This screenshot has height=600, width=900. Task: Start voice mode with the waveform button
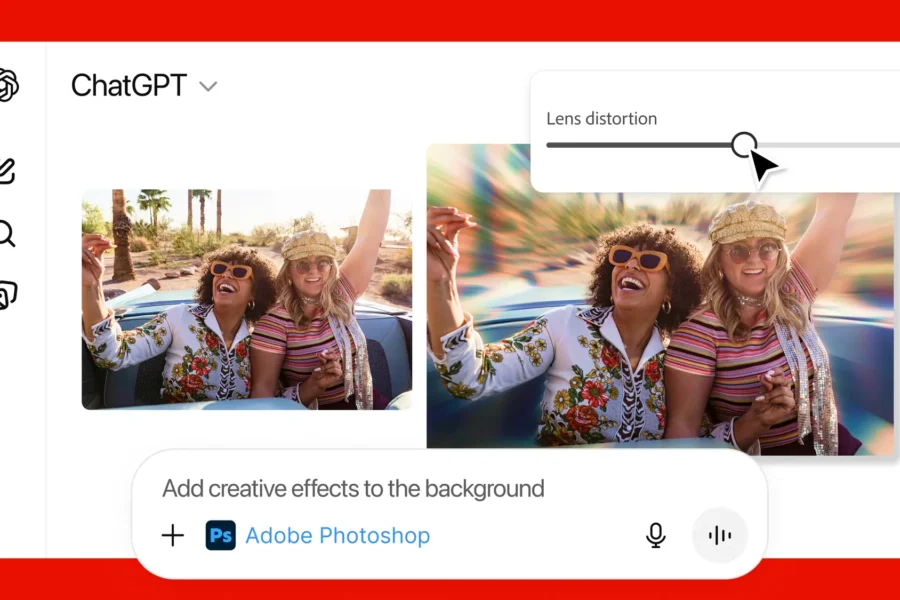[x=719, y=535]
